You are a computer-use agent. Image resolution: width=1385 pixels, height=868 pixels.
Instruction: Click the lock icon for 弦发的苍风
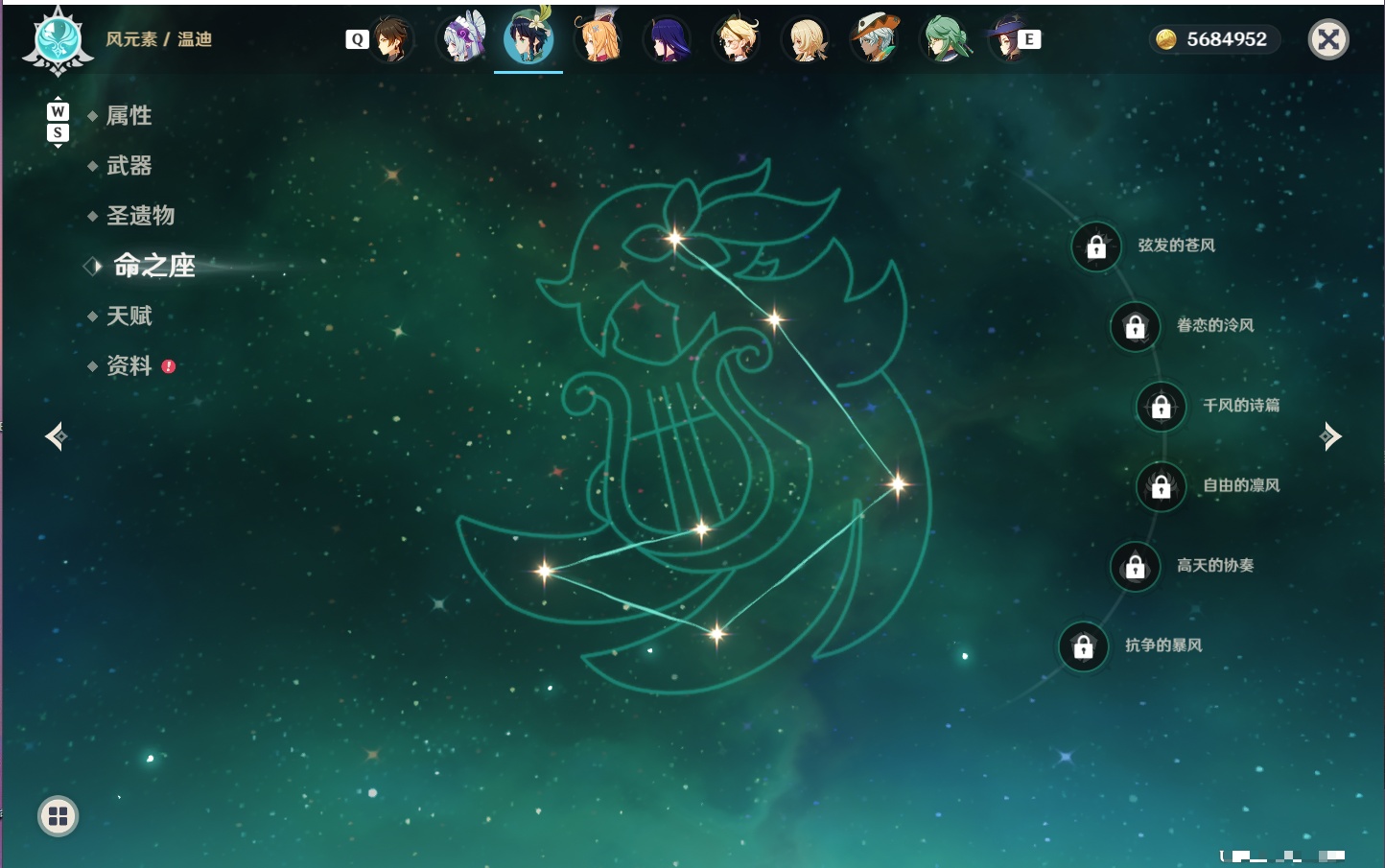pos(1096,246)
